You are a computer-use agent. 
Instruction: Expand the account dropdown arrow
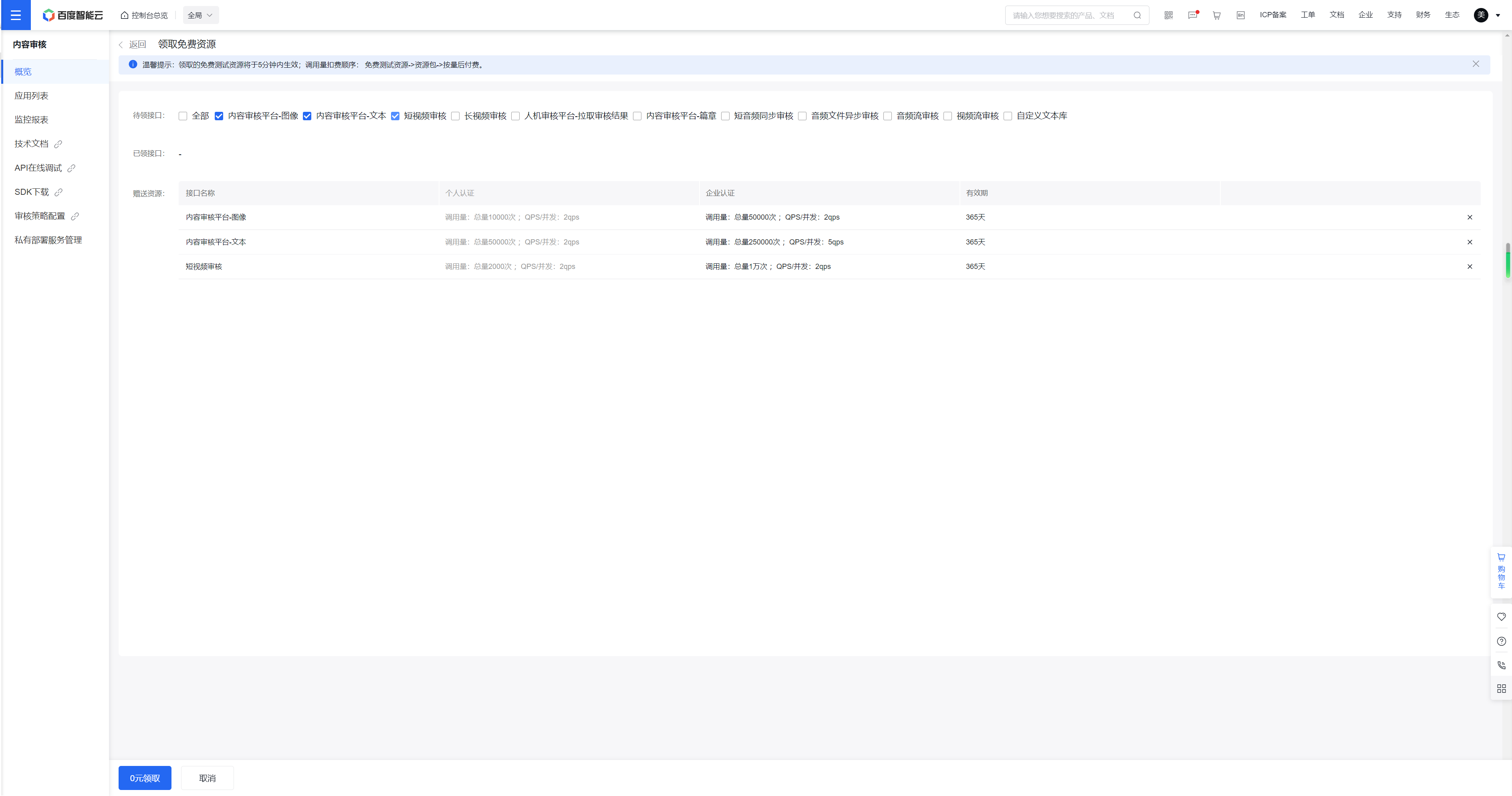click(1498, 16)
